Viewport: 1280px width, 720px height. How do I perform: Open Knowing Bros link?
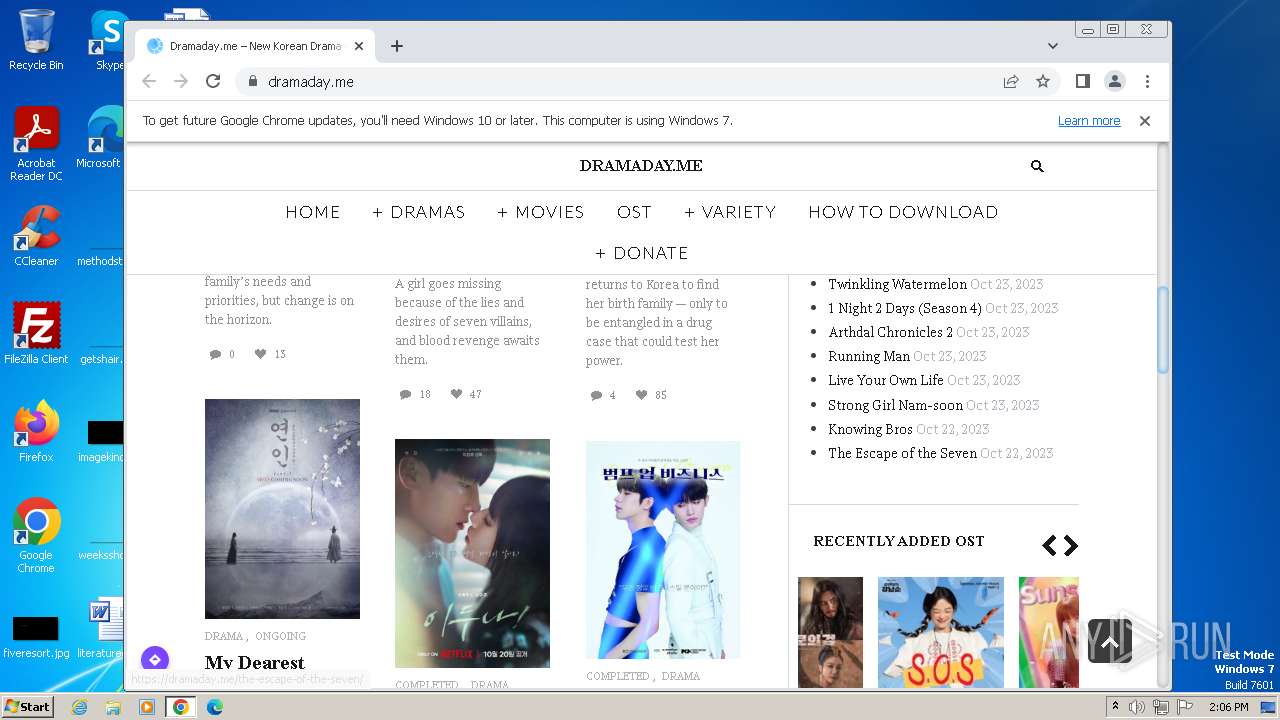click(870, 429)
